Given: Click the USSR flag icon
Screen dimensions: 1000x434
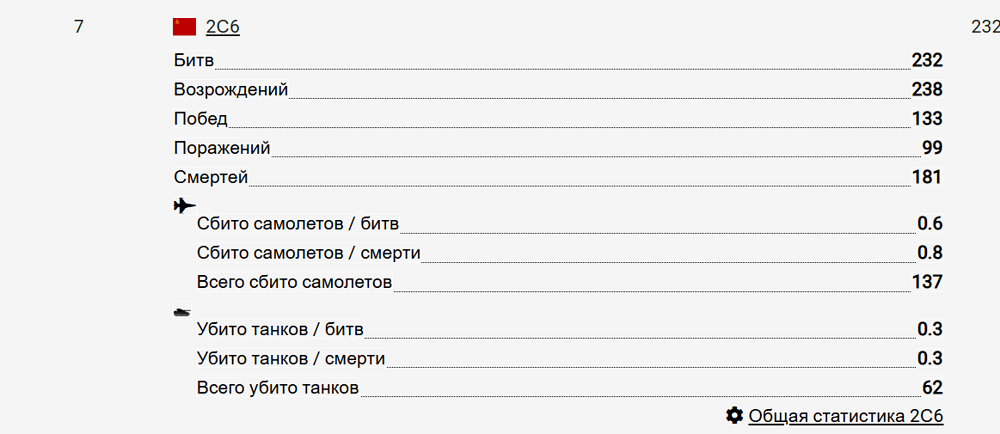Looking at the screenshot, I should (184, 27).
